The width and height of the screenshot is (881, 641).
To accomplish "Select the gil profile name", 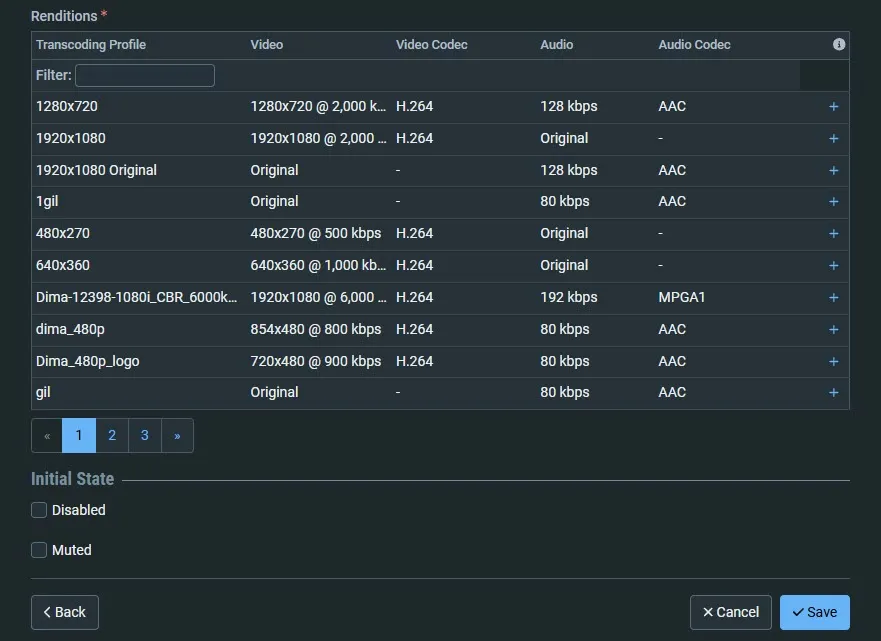I will pos(43,393).
